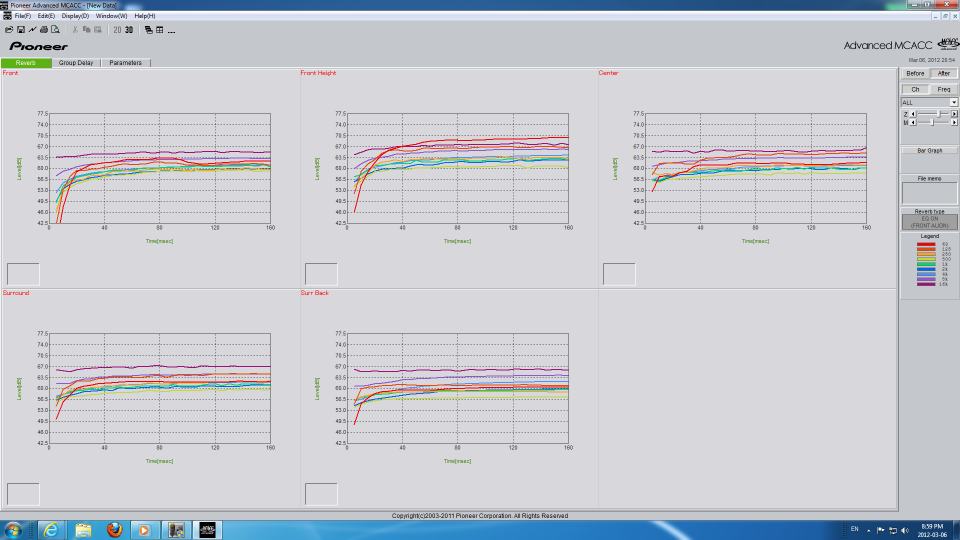Switch to 3D graph view

tap(129, 30)
